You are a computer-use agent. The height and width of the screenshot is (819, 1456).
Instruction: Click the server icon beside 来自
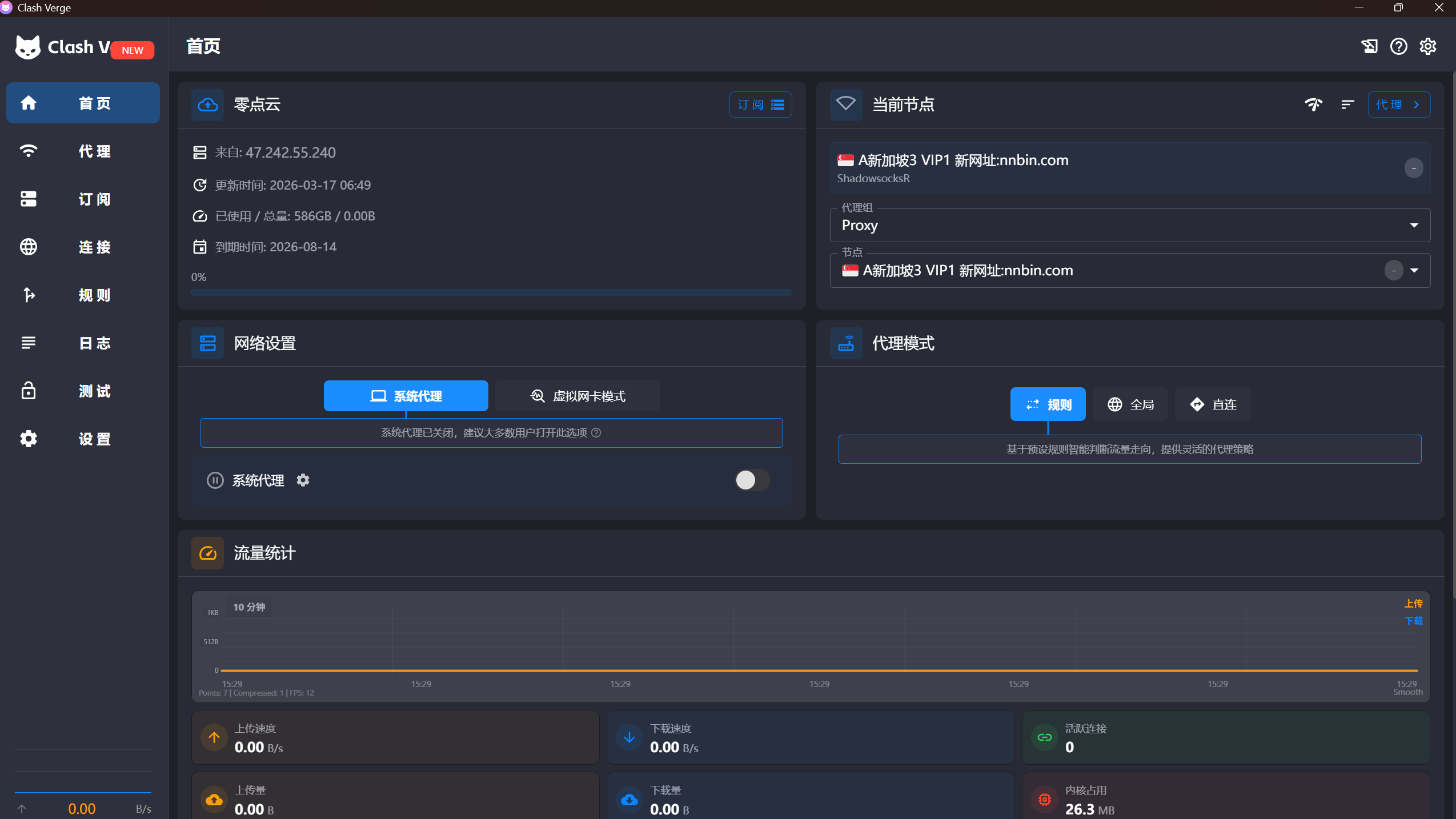point(199,152)
